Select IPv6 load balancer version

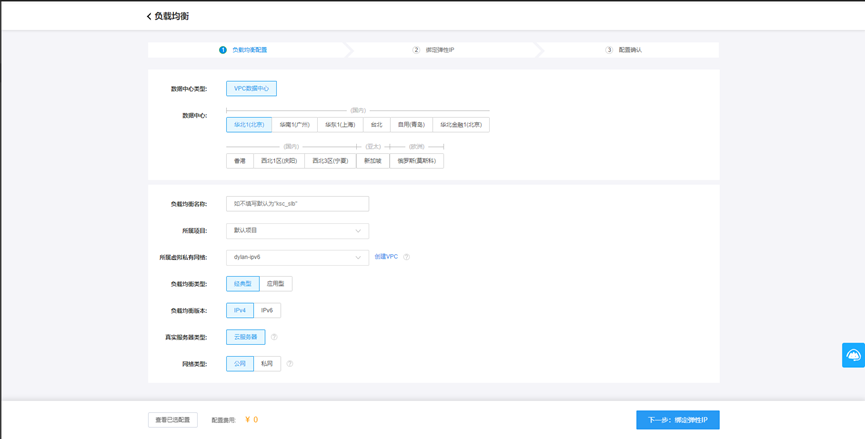(x=267, y=310)
